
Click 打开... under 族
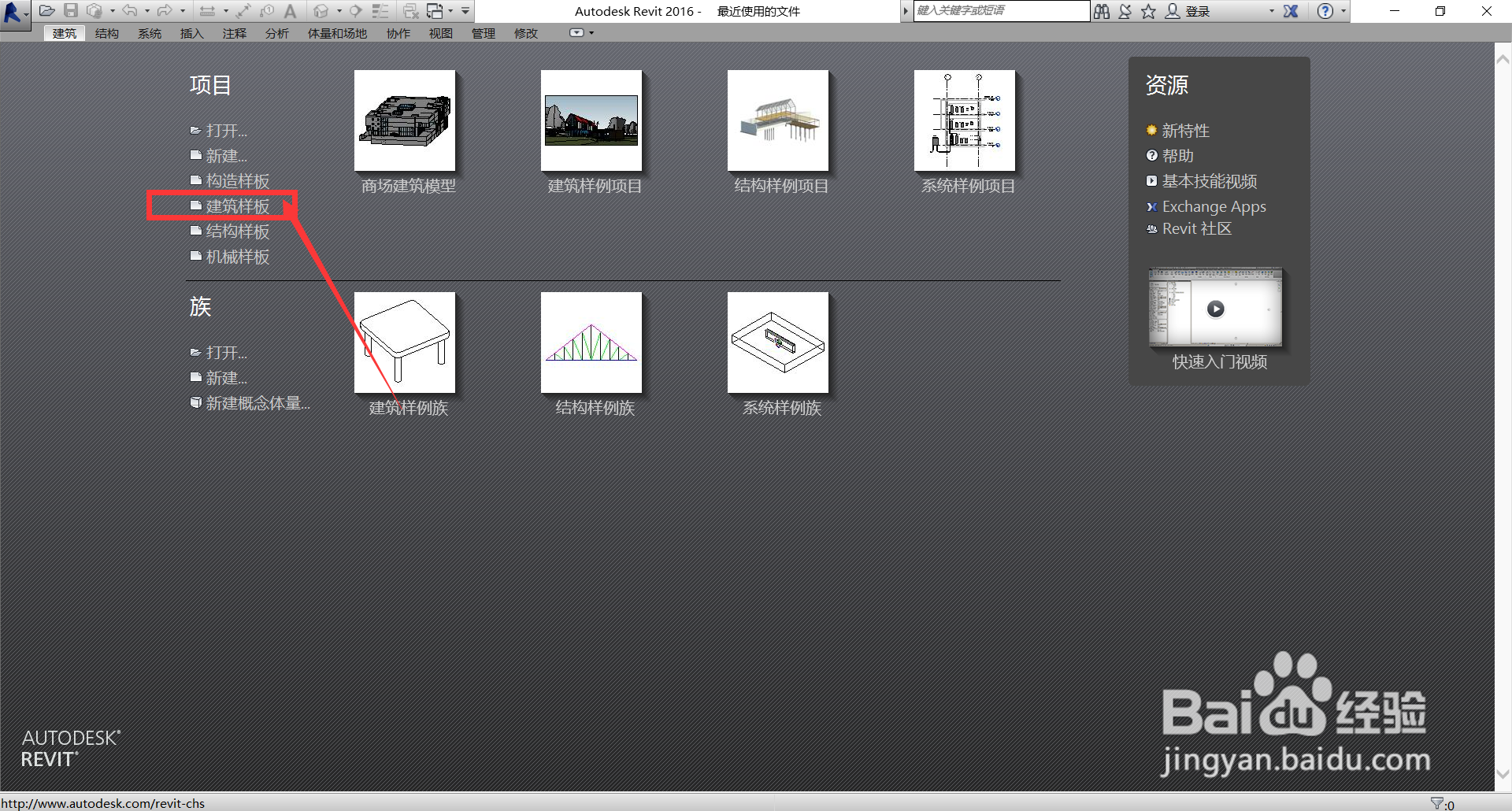tap(219, 353)
